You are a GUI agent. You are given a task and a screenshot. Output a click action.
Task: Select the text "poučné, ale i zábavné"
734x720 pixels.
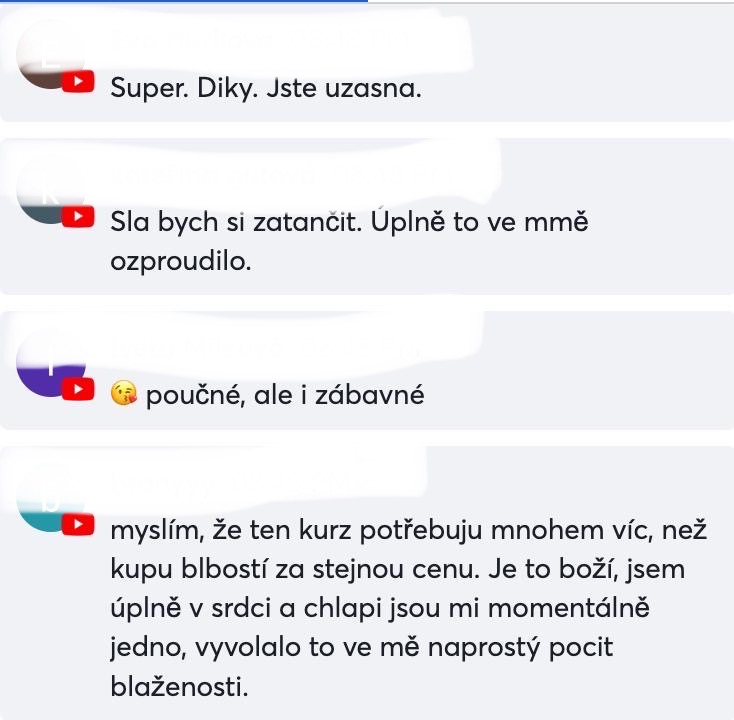[285, 395]
